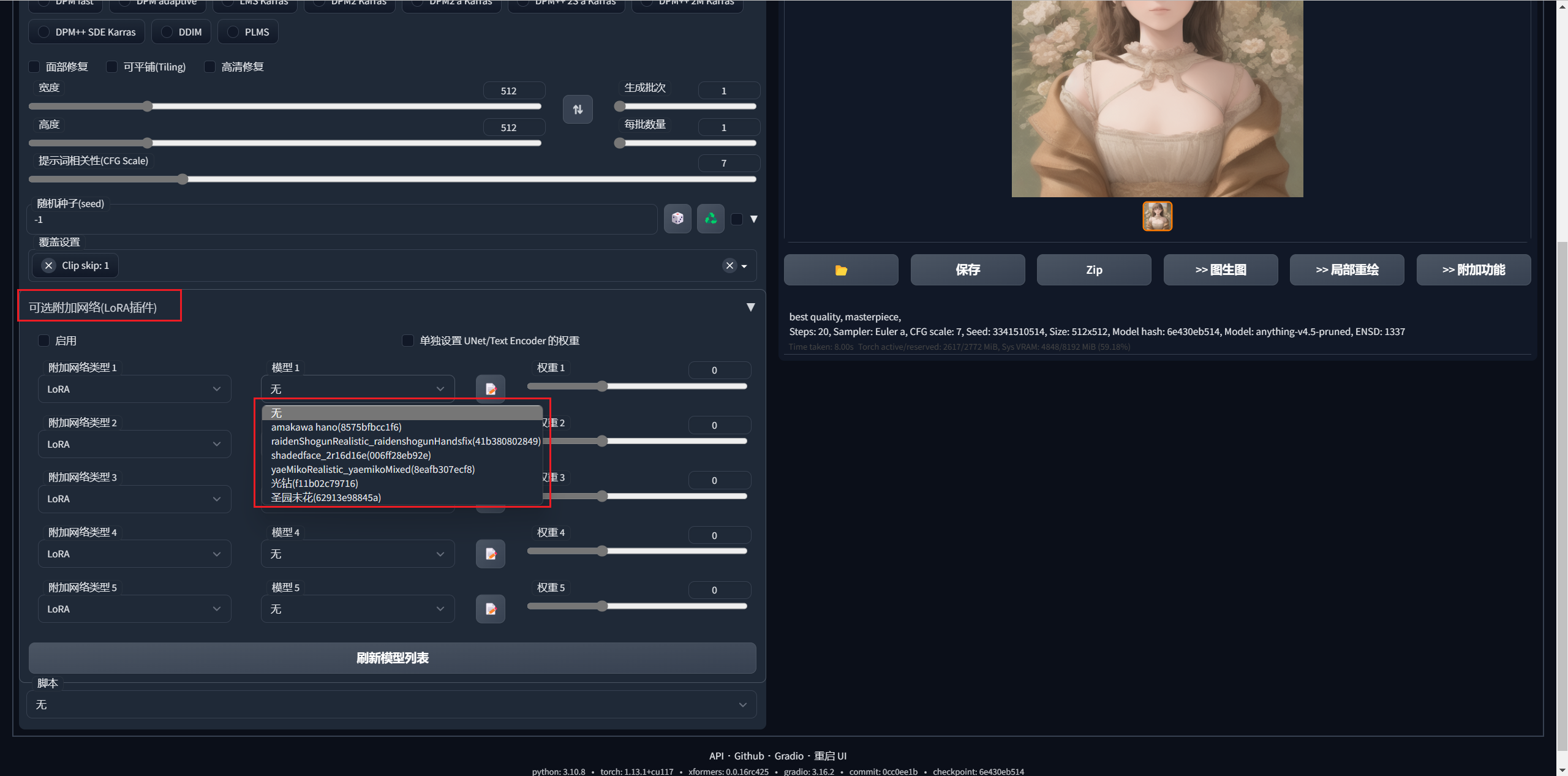Select the PLMS sampler radio button

click(248, 32)
